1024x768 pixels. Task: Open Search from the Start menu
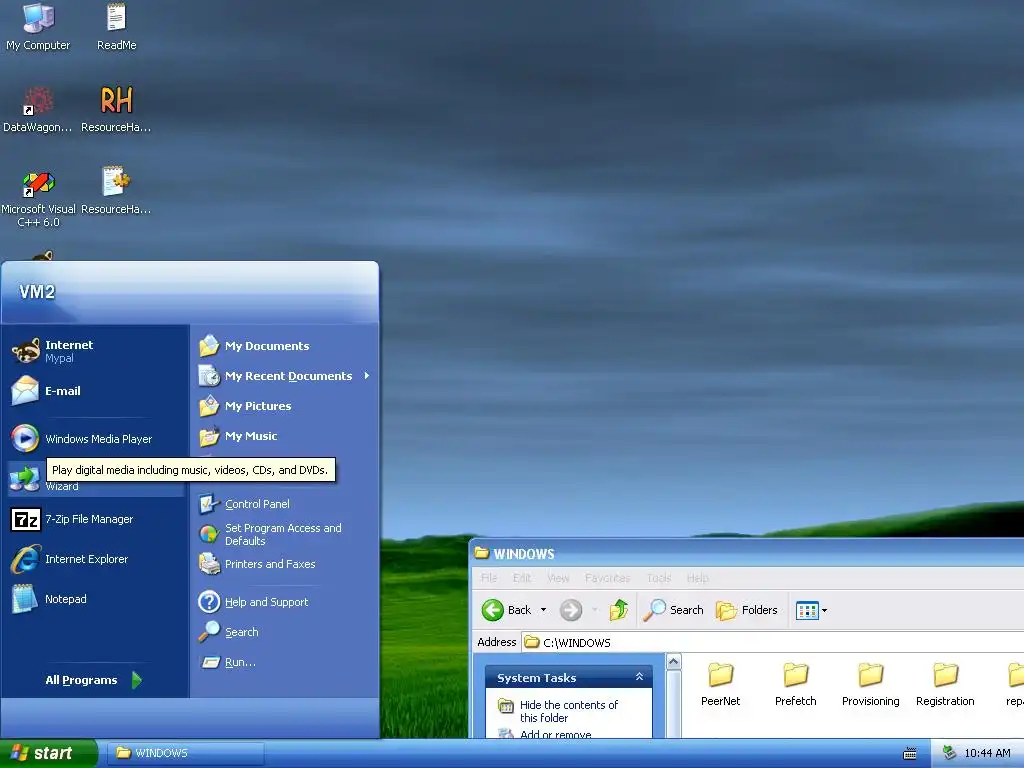click(x=283, y=632)
